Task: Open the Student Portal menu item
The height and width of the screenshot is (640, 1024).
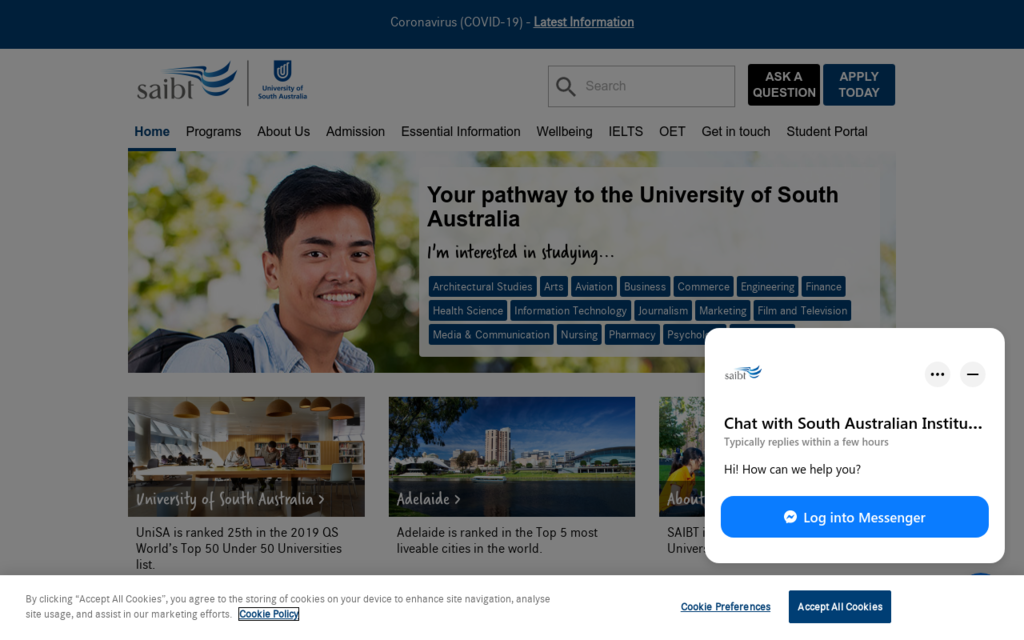Action: pos(827,131)
